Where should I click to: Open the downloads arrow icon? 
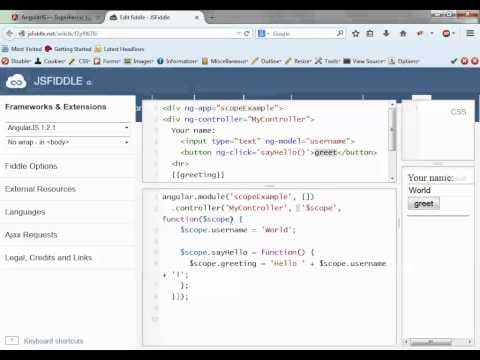(x=386, y=33)
